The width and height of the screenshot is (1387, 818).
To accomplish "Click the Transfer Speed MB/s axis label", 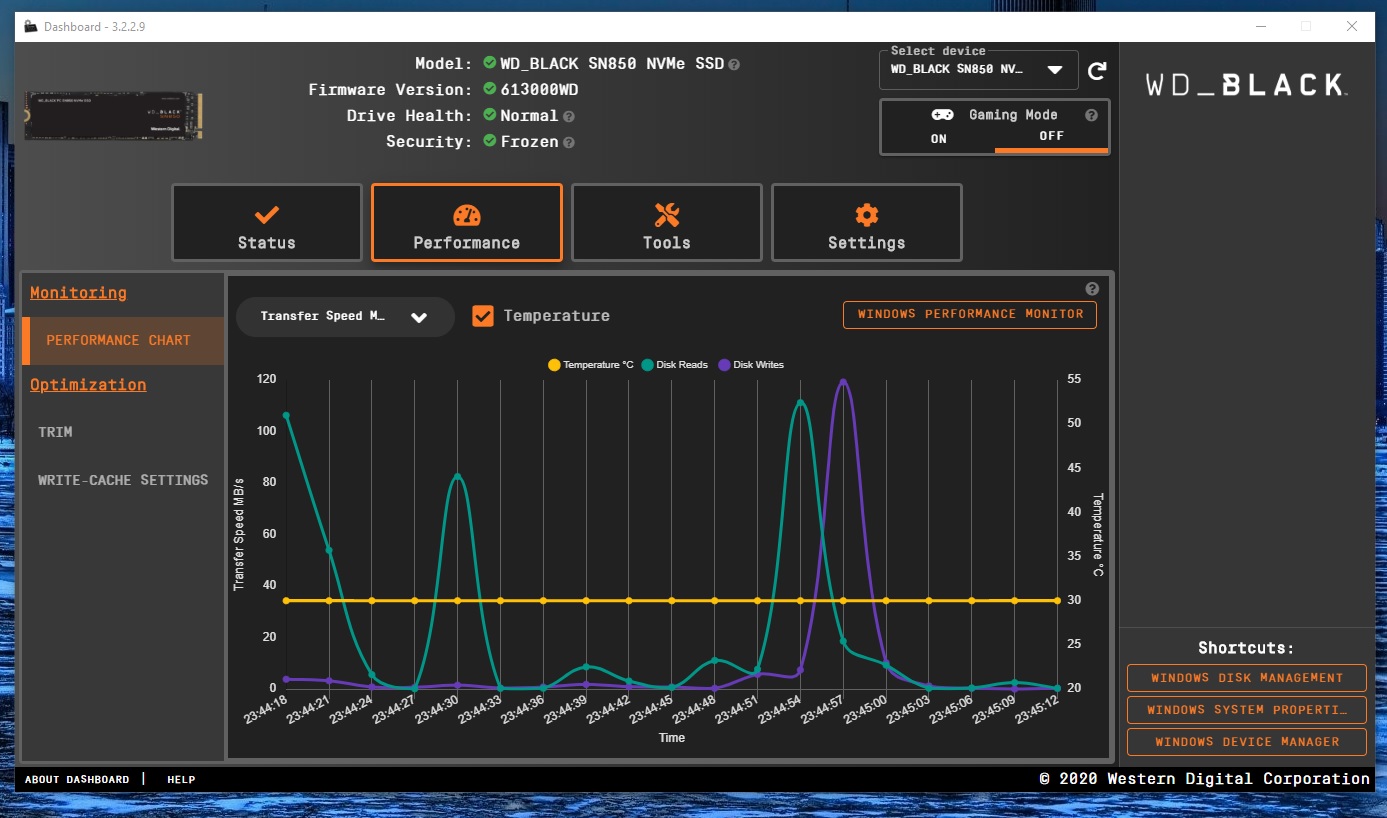I will coord(239,533).
